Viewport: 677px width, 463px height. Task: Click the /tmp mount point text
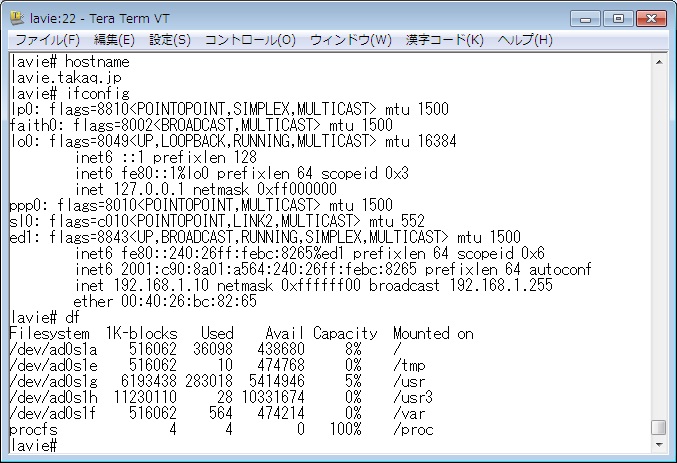point(409,365)
